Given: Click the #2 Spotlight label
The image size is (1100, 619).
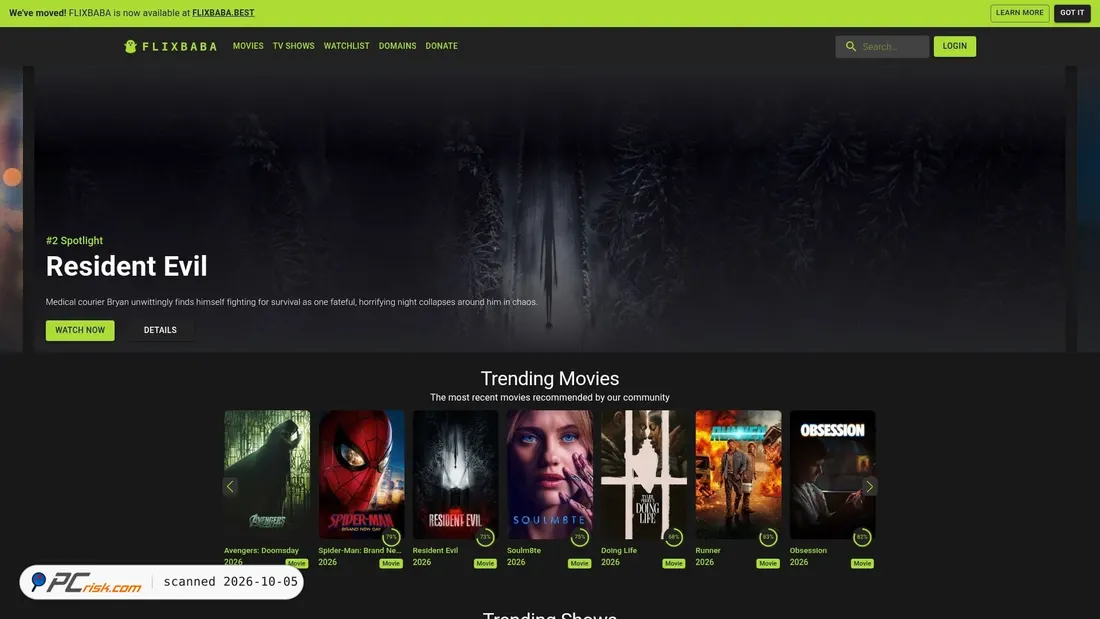Looking at the screenshot, I should point(74,241).
